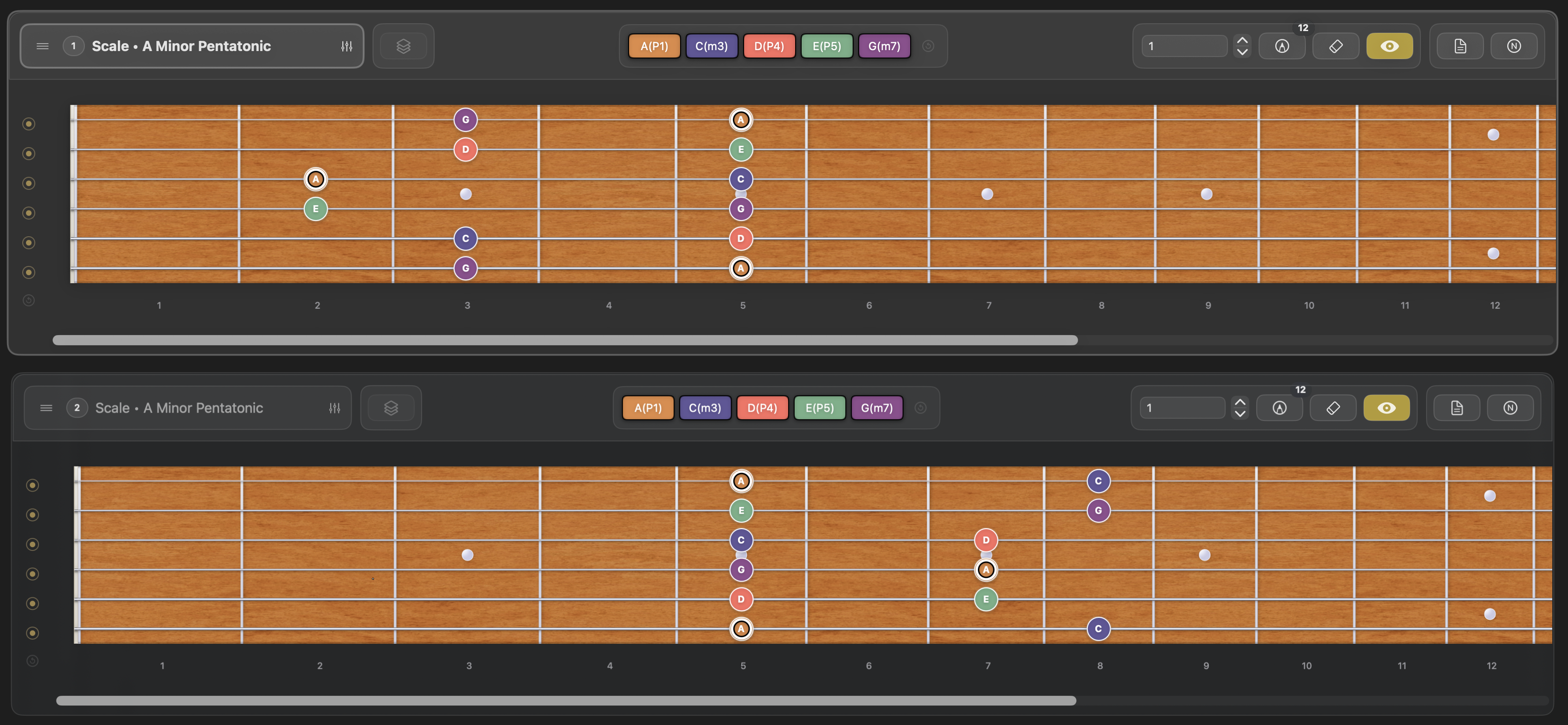Image resolution: width=1568 pixels, height=725 pixels.
Task: Click the horizontal scrollbar under fretboard 1
Action: pos(565,341)
